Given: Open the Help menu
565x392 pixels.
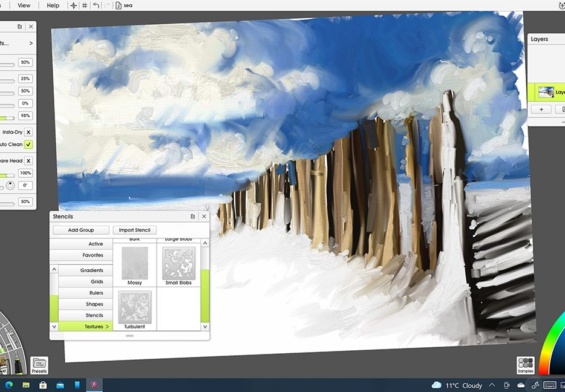Looking at the screenshot, I should (x=53, y=5).
